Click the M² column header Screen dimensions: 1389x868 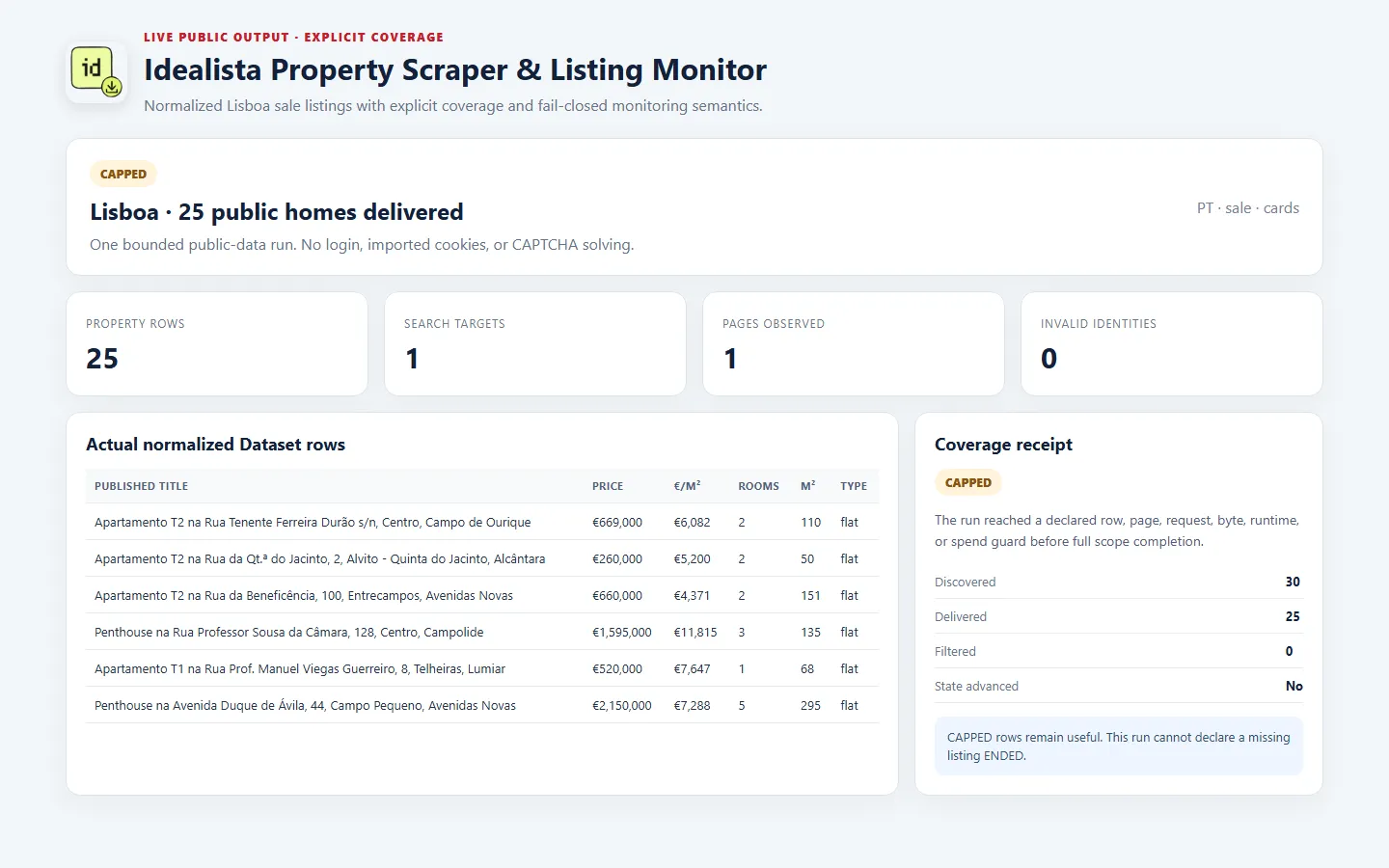click(x=808, y=487)
